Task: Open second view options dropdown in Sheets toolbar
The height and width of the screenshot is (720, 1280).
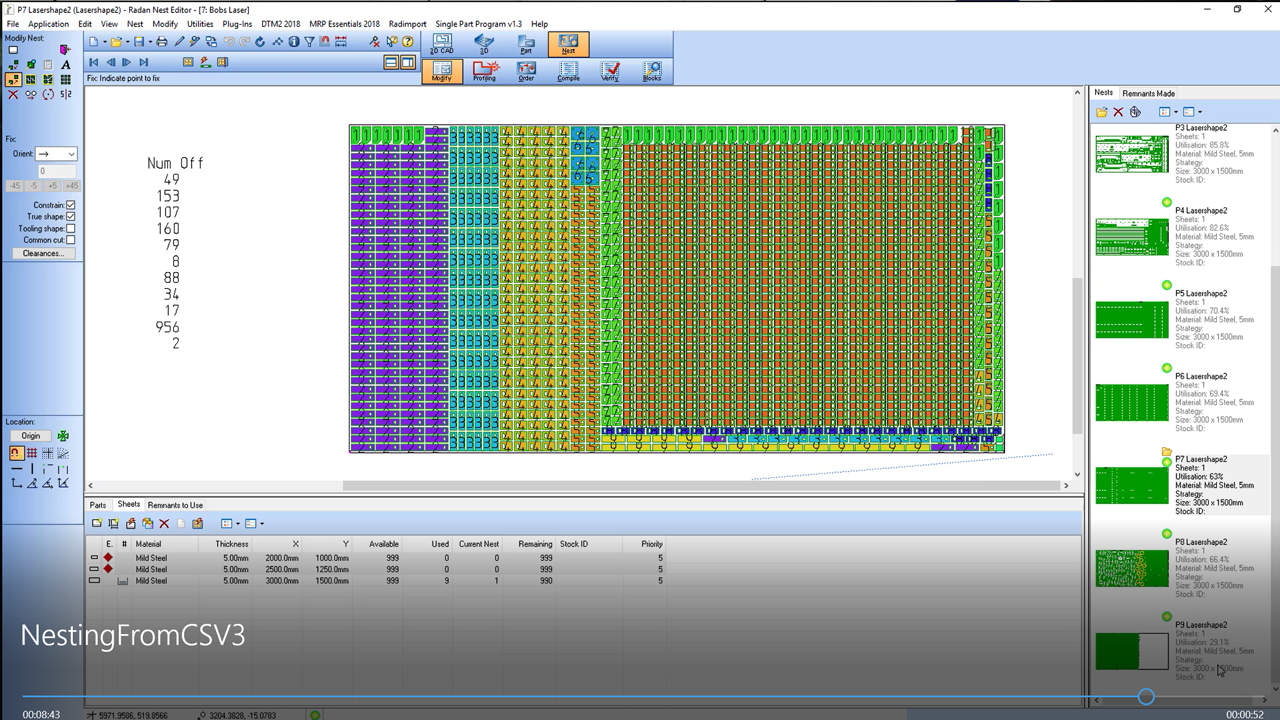Action: click(x=262, y=523)
